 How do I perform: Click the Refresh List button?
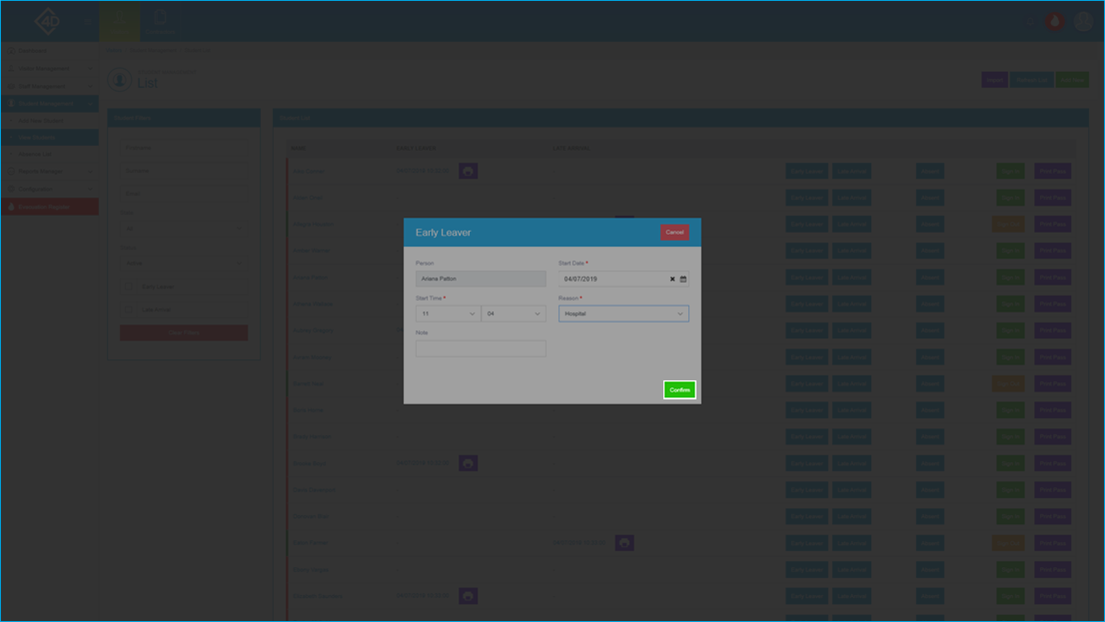[1032, 80]
